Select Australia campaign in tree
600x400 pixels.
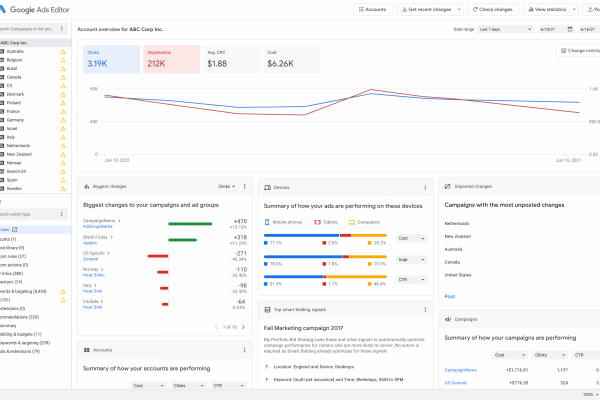15,51
